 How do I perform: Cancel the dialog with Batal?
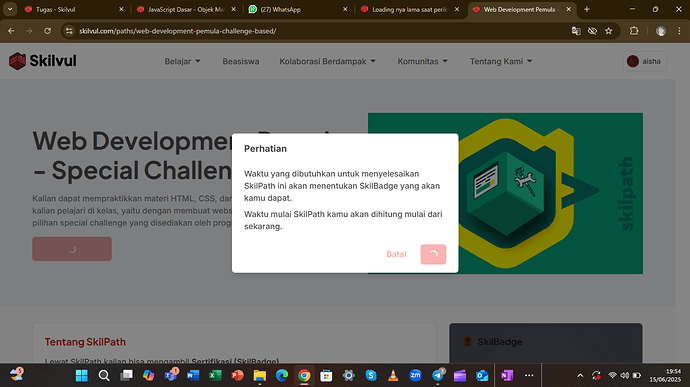(x=396, y=254)
